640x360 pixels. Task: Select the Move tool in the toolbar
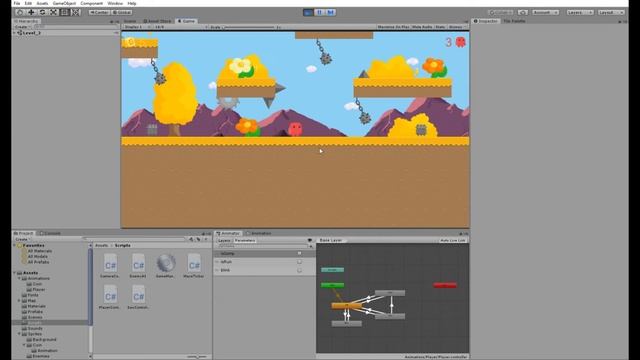(x=31, y=12)
